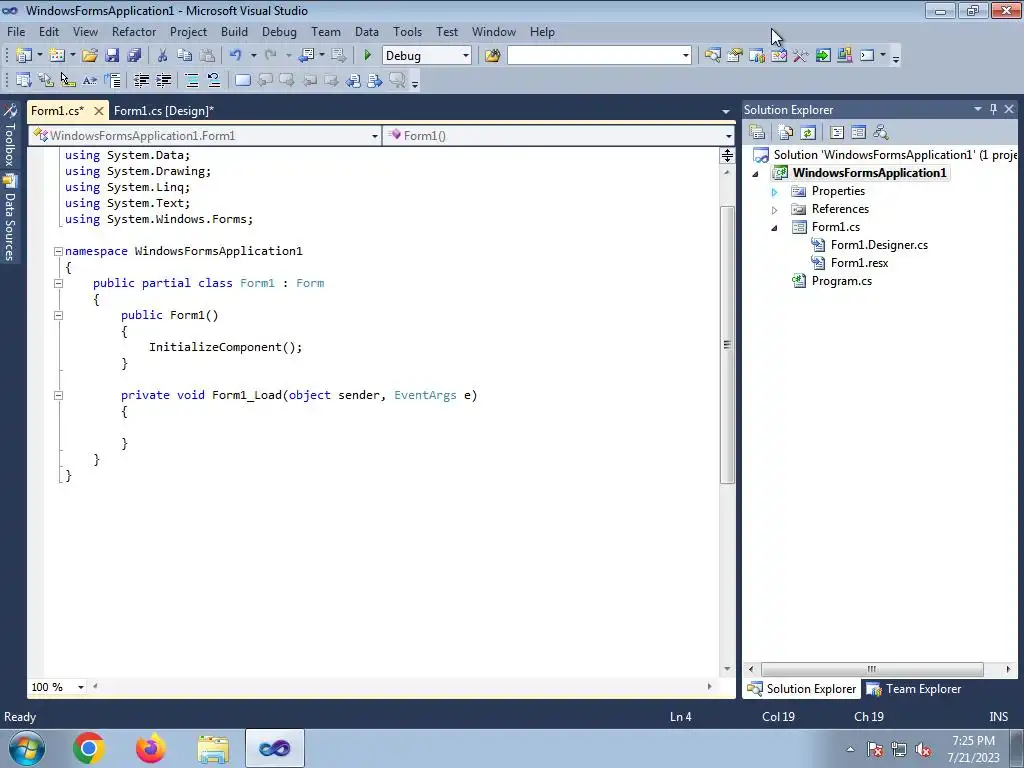Click the Undo arrow icon
The height and width of the screenshot is (768, 1024).
[236, 56]
